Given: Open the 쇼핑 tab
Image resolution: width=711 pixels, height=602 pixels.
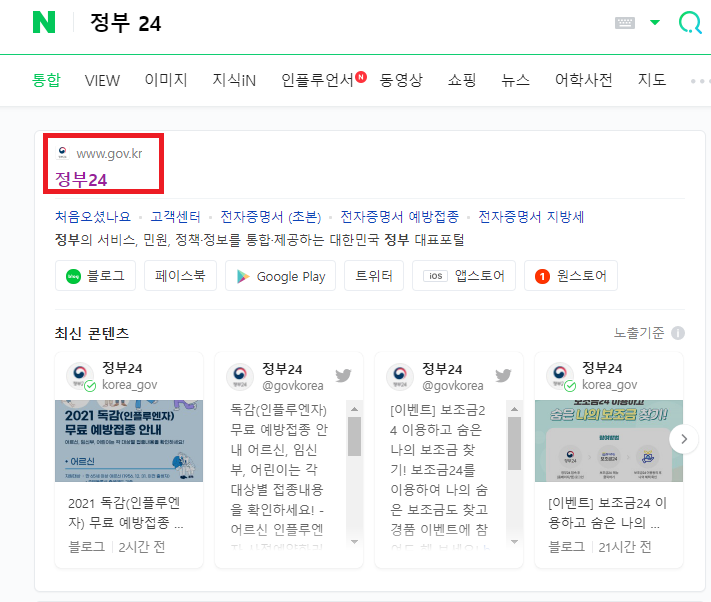Looking at the screenshot, I should (x=462, y=80).
